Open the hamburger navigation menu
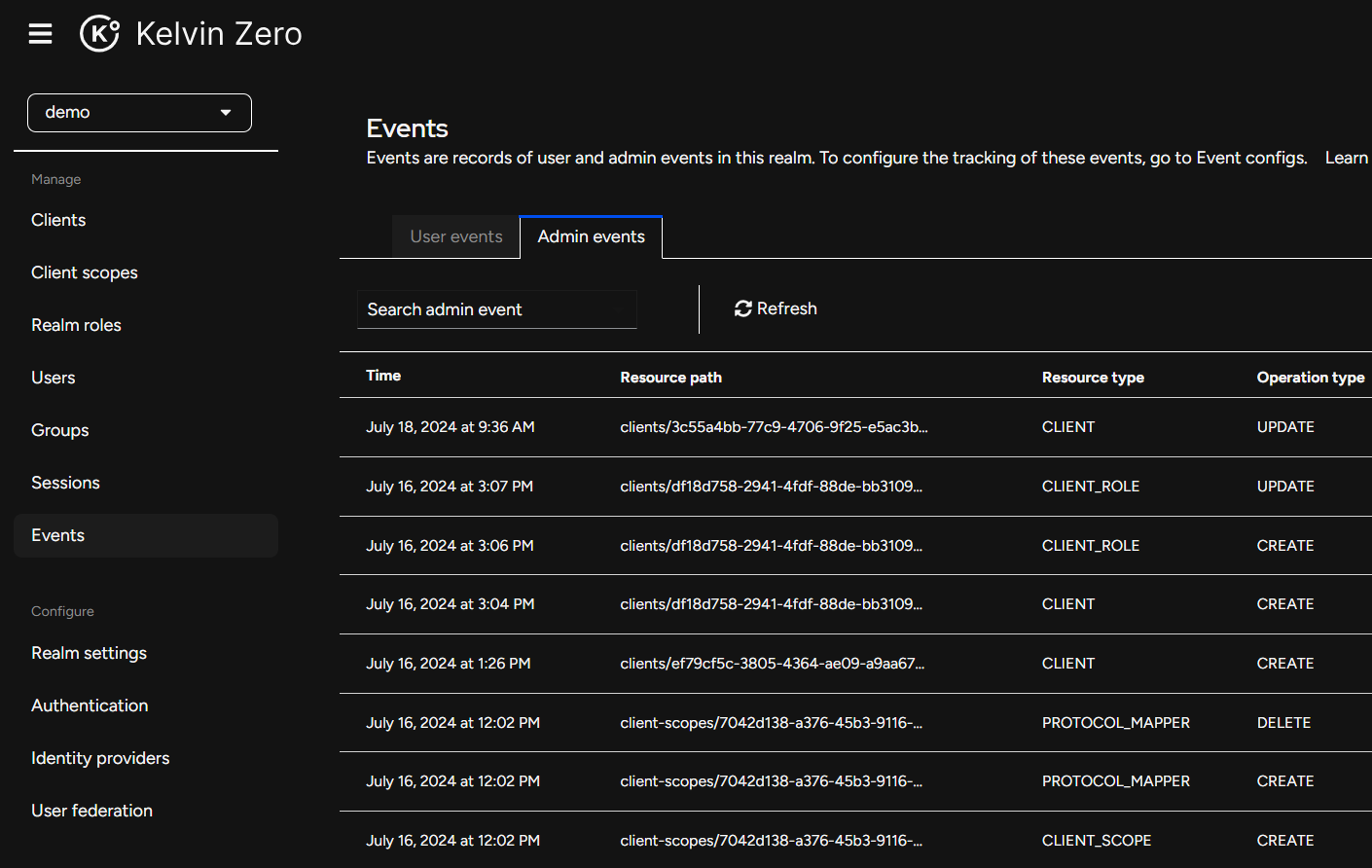Screen dimensions: 1372x868 tap(40, 34)
